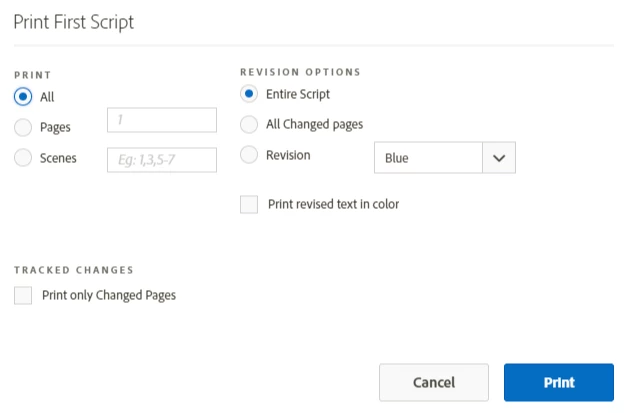This screenshot has height=413, width=624.
Task: Open the Blue revision color combo box
Action: (x=428, y=158)
